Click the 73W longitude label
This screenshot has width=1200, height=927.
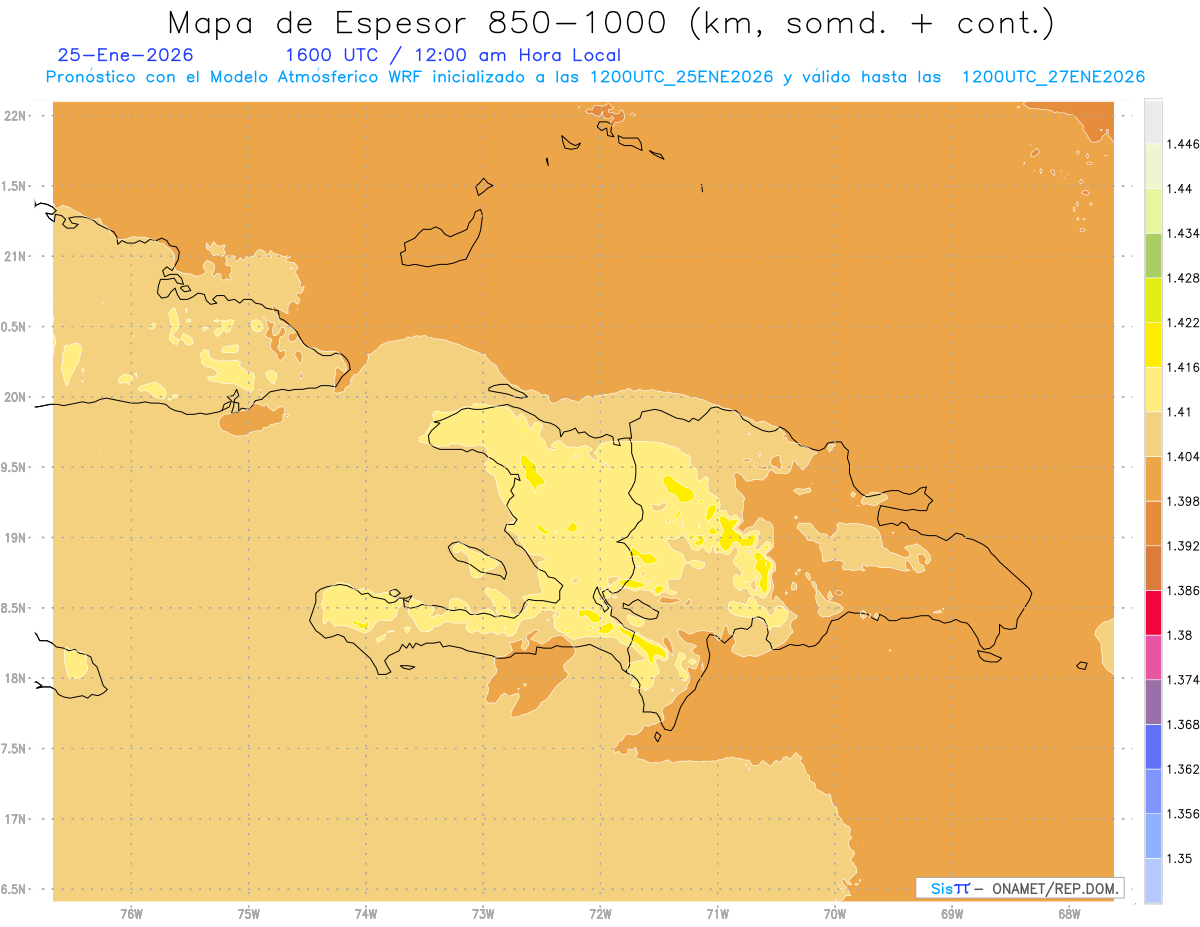coord(483,914)
